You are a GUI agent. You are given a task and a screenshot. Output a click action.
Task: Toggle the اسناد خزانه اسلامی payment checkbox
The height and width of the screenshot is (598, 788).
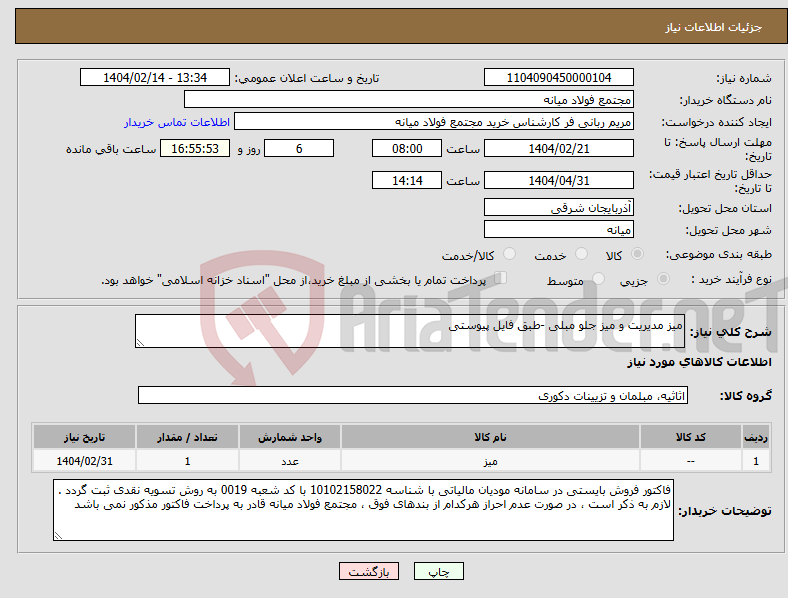pyautogui.click(x=501, y=278)
